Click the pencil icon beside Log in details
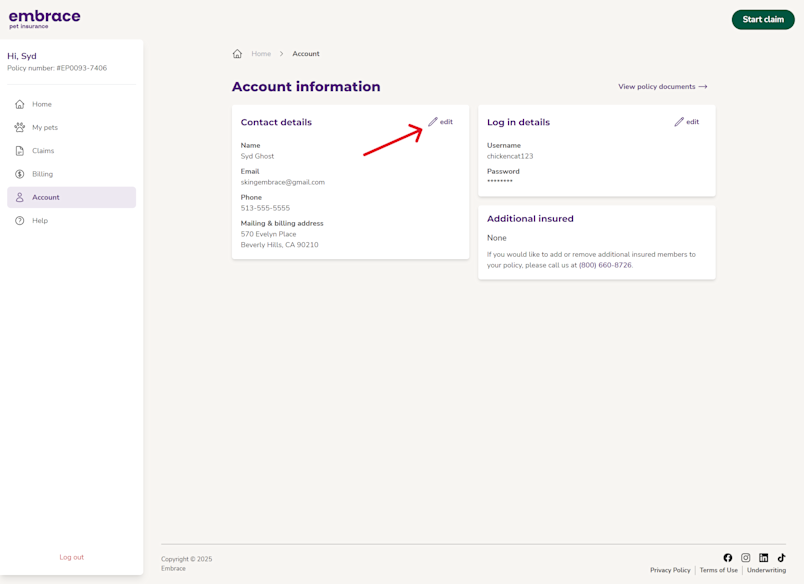 tap(678, 121)
